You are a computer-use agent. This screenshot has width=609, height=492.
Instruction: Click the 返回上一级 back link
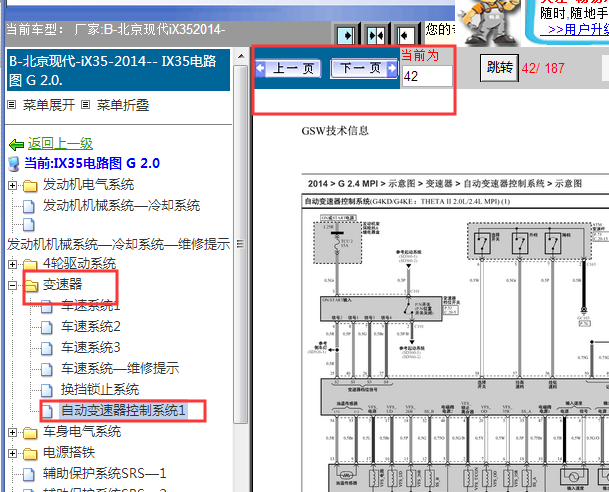coord(60,144)
